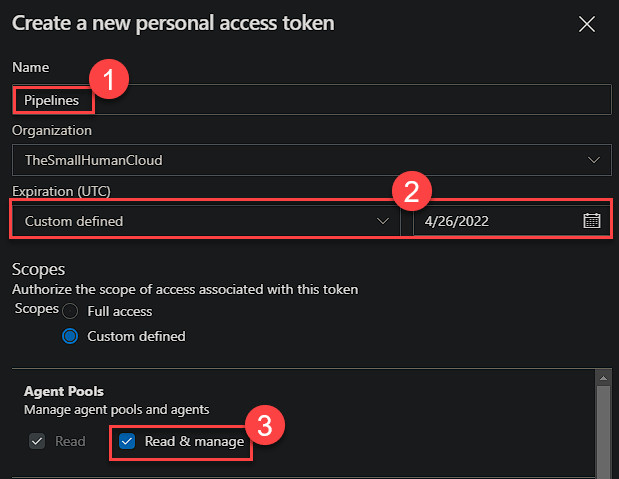Click the scopes list scrollbar thumb

point(603,430)
